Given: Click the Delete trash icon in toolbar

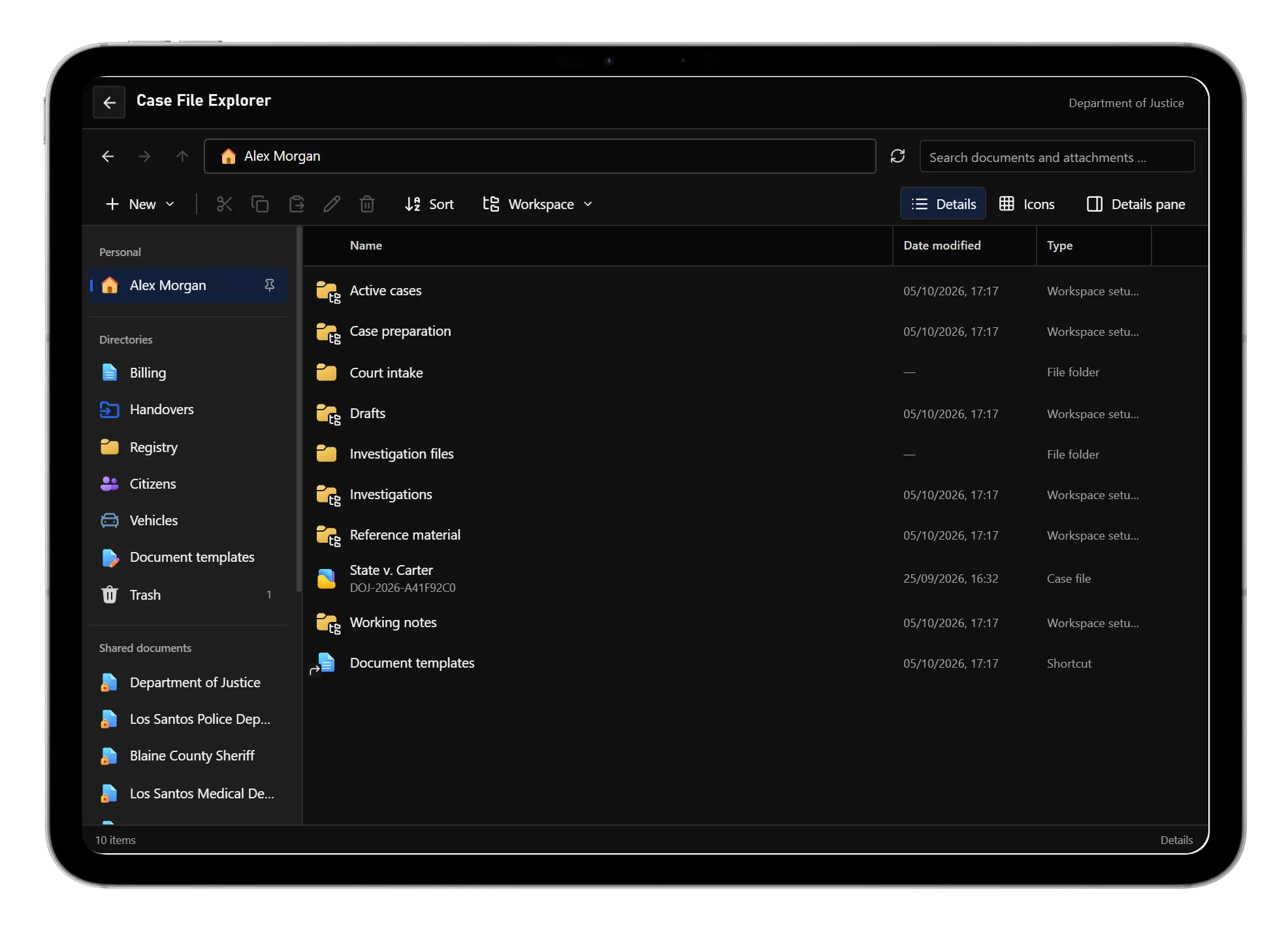Looking at the screenshot, I should [367, 204].
